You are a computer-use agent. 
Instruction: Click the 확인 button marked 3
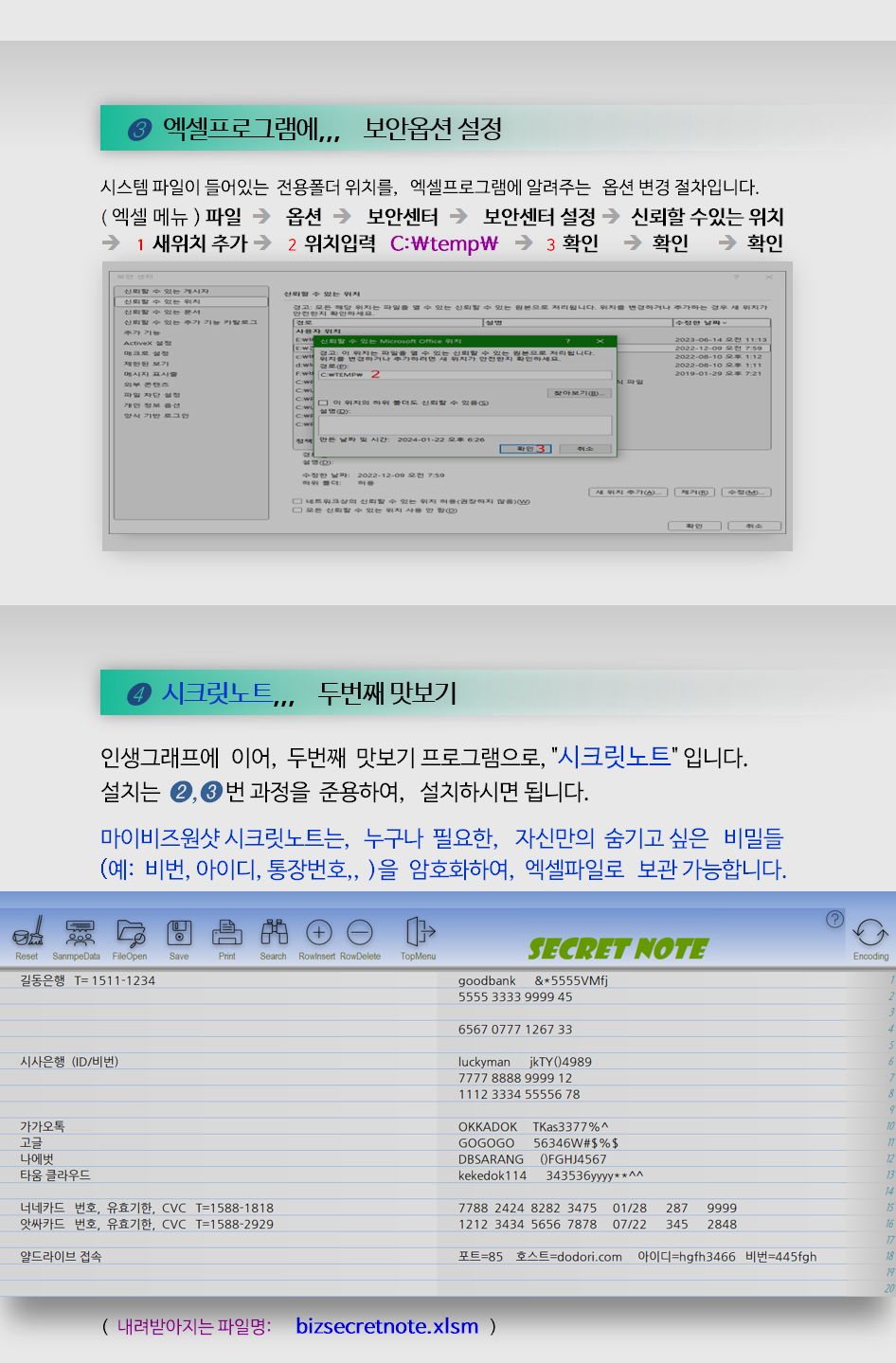click(525, 449)
